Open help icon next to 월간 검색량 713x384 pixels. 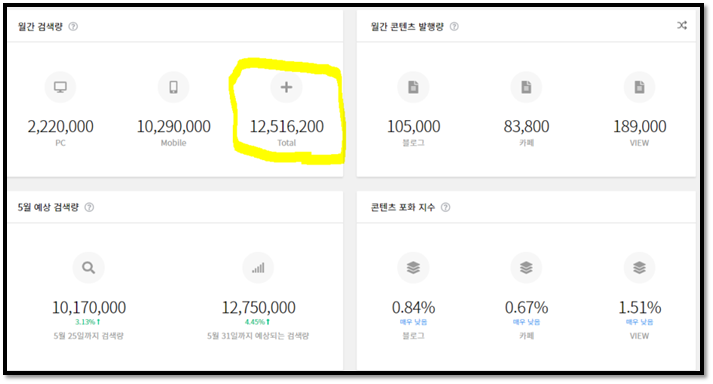73,26
